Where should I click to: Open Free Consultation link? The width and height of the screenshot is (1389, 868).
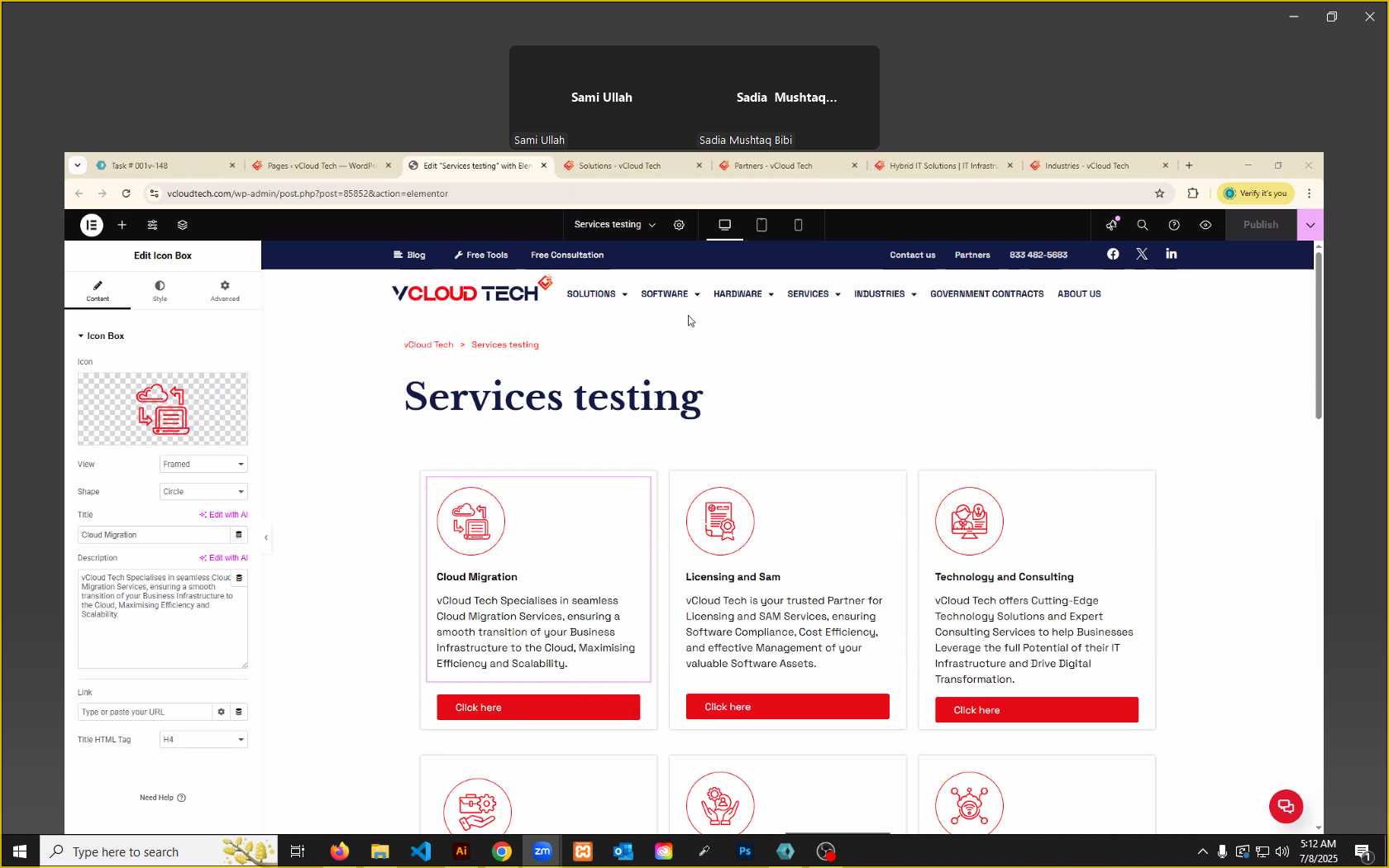tap(567, 255)
